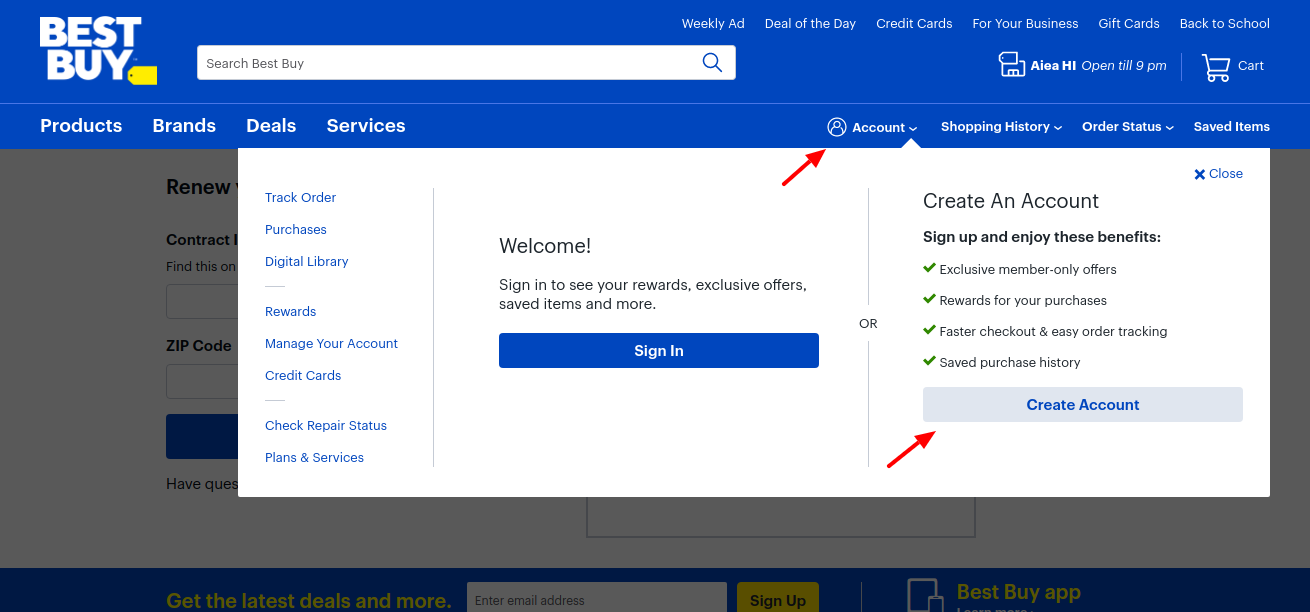This screenshot has width=1310, height=612.
Task: Close the account popup
Action: tap(1218, 174)
